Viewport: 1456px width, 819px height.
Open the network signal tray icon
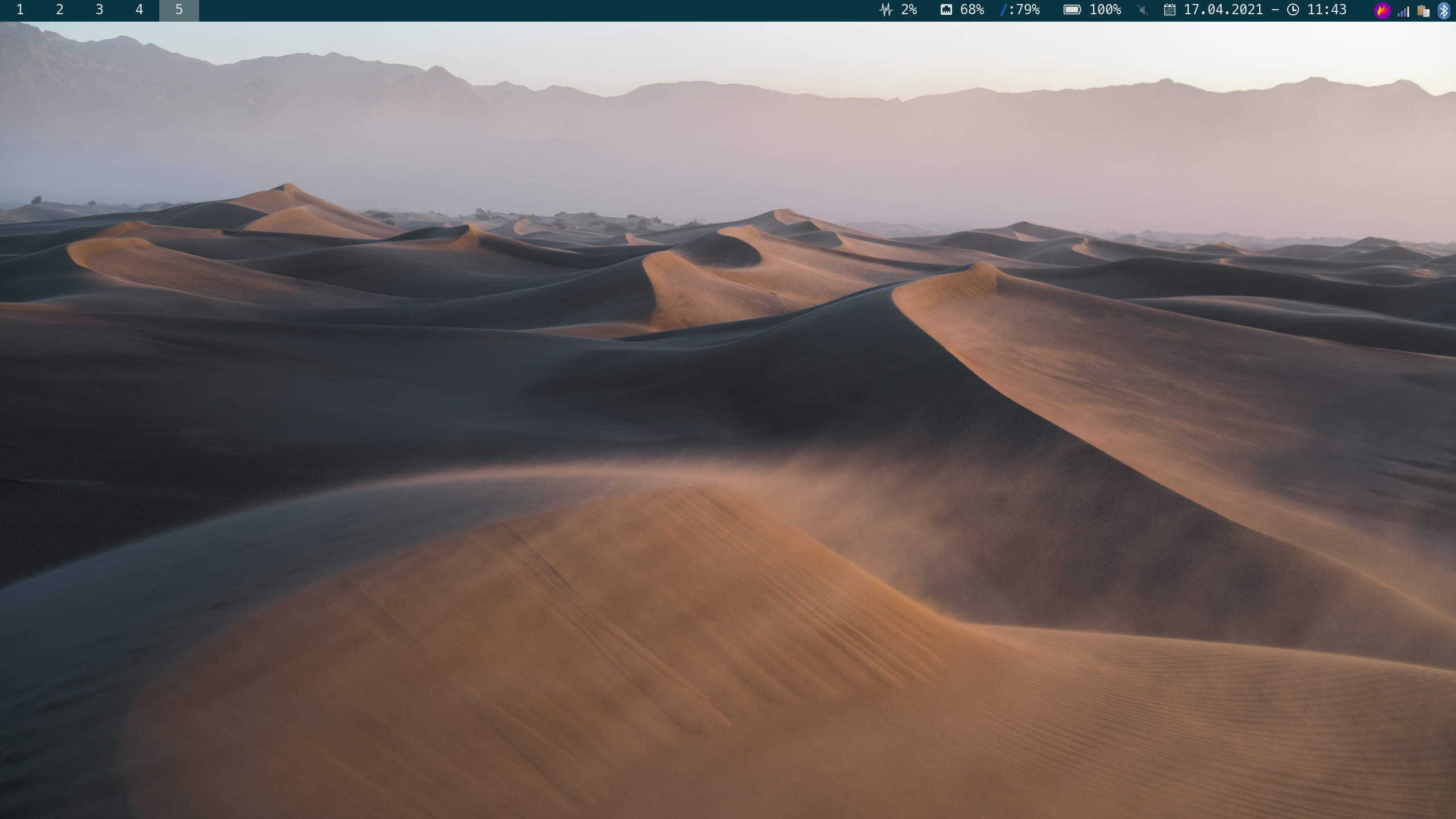(1403, 11)
